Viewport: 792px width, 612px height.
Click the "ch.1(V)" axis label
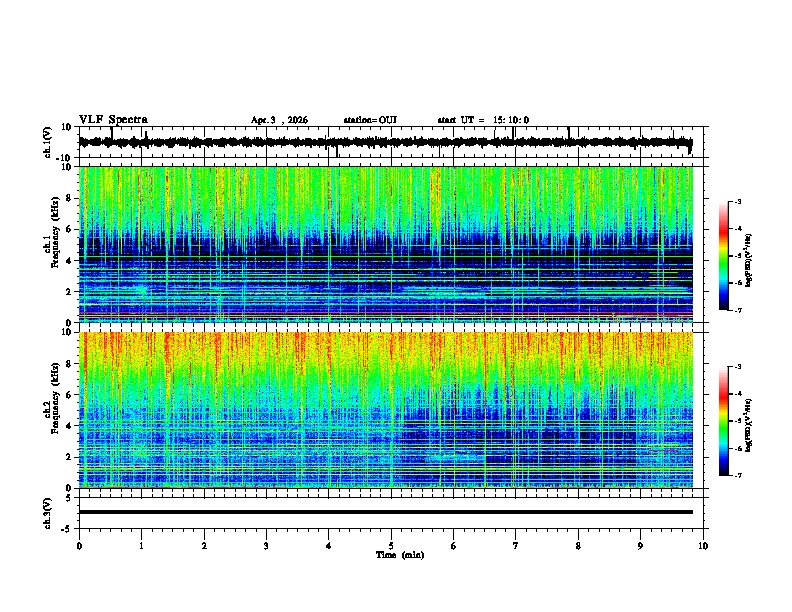(48, 142)
